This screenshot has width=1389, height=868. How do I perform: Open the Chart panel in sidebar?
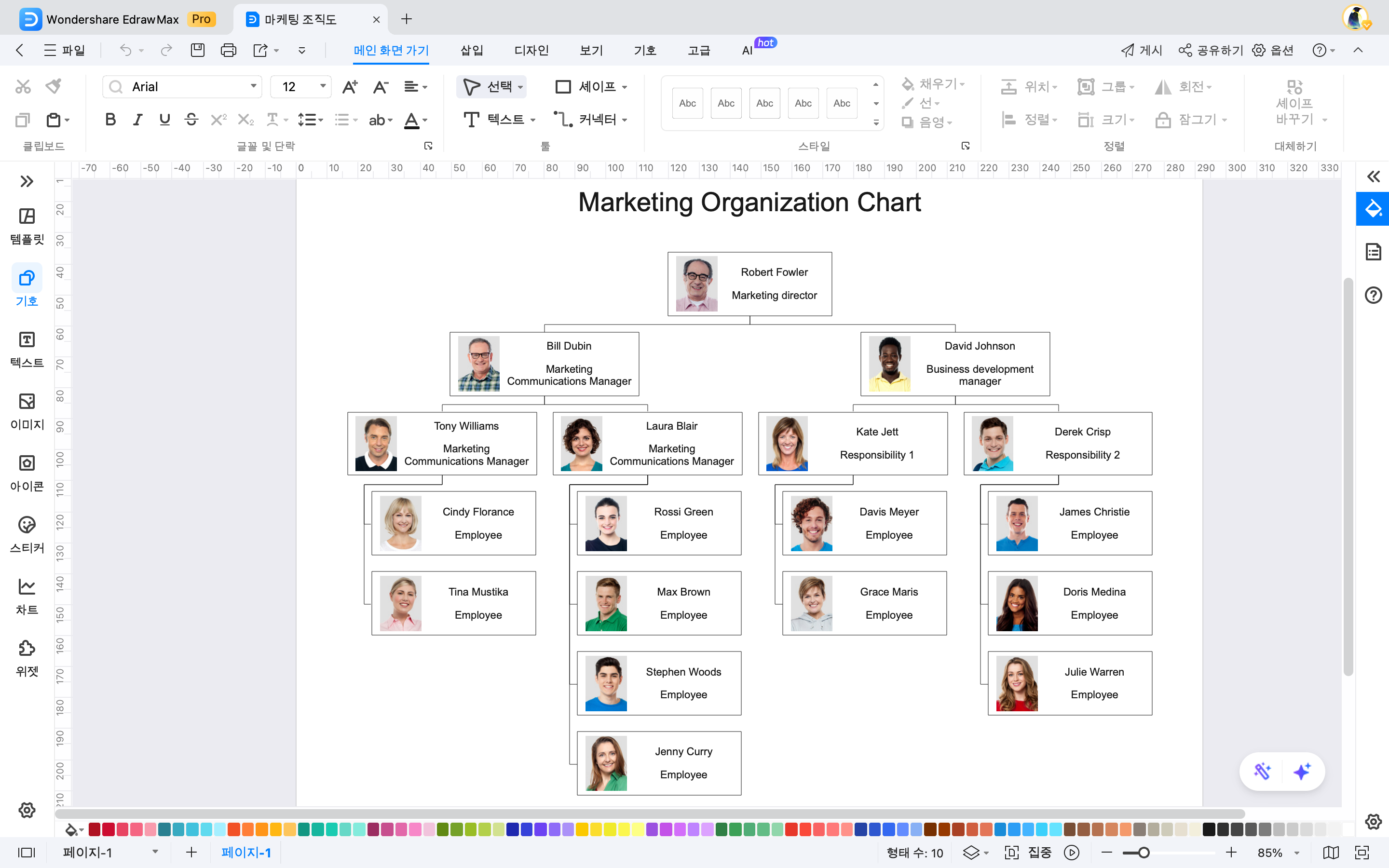pos(27,596)
